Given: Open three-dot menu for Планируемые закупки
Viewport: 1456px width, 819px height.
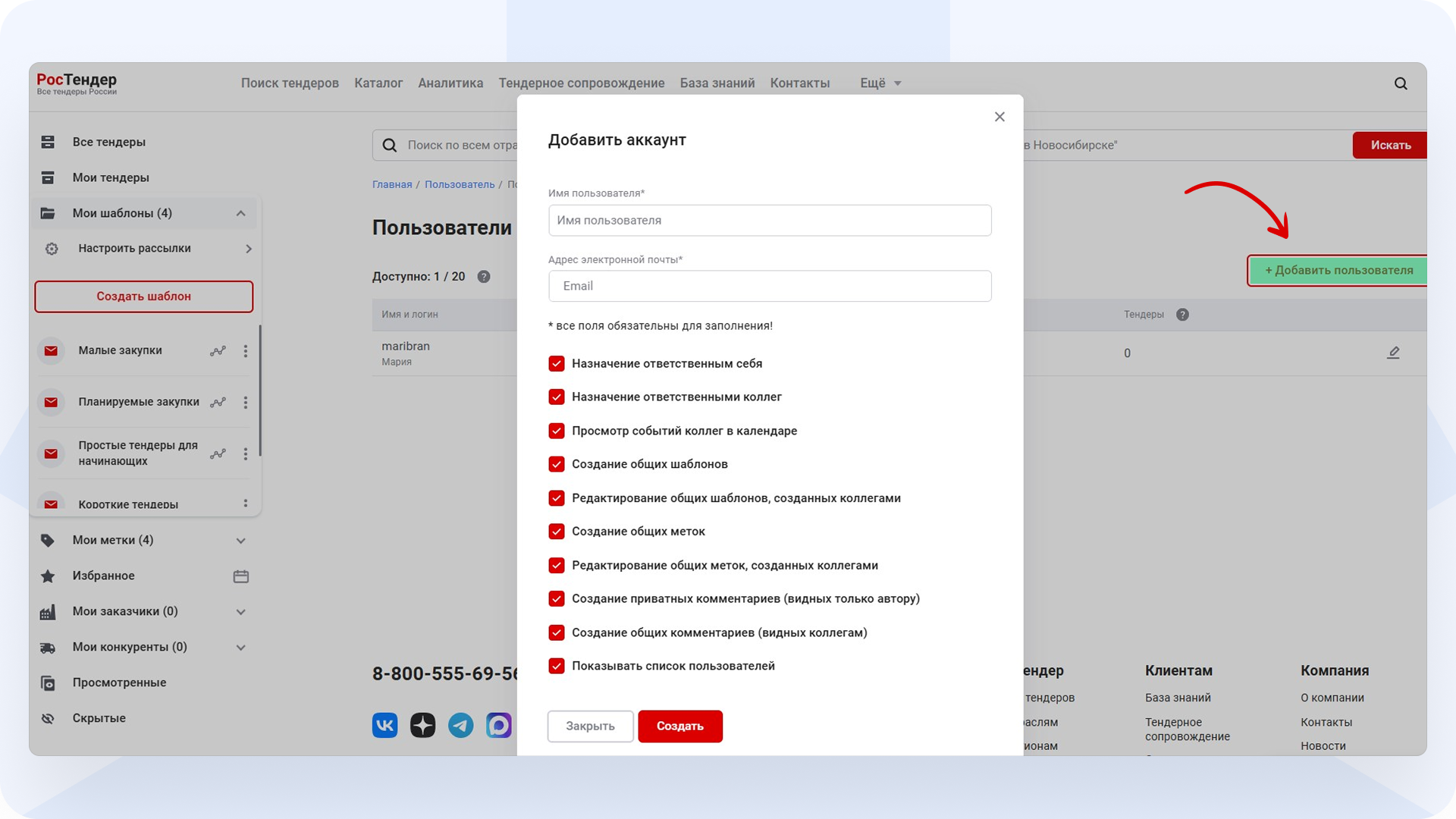Looking at the screenshot, I should pos(245,403).
